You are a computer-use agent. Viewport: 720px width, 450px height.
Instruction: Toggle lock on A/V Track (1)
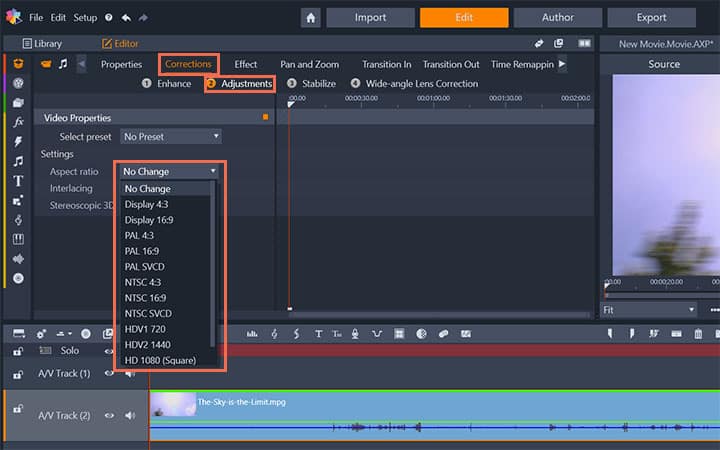point(18,374)
